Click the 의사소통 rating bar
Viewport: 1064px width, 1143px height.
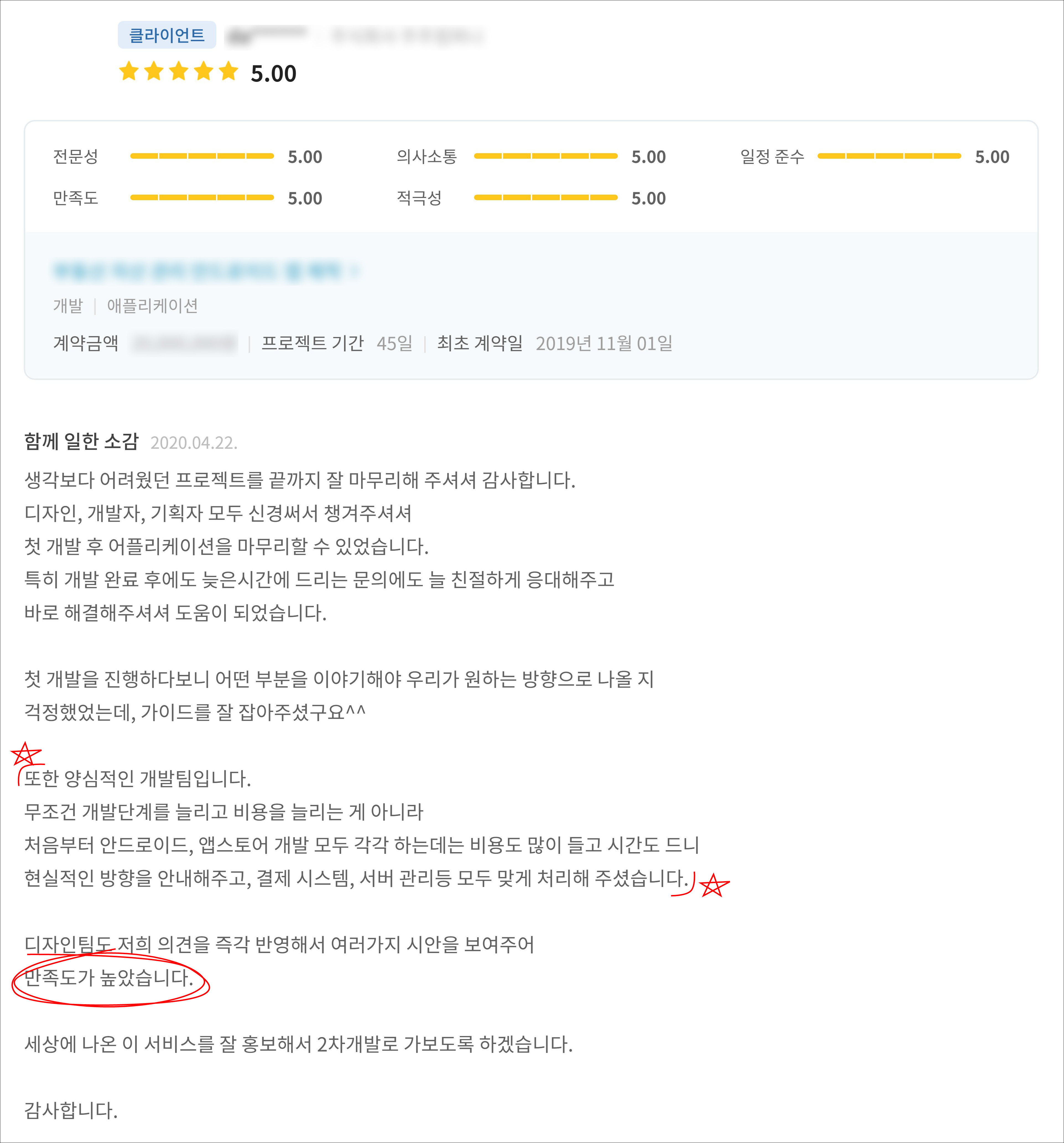click(x=545, y=156)
